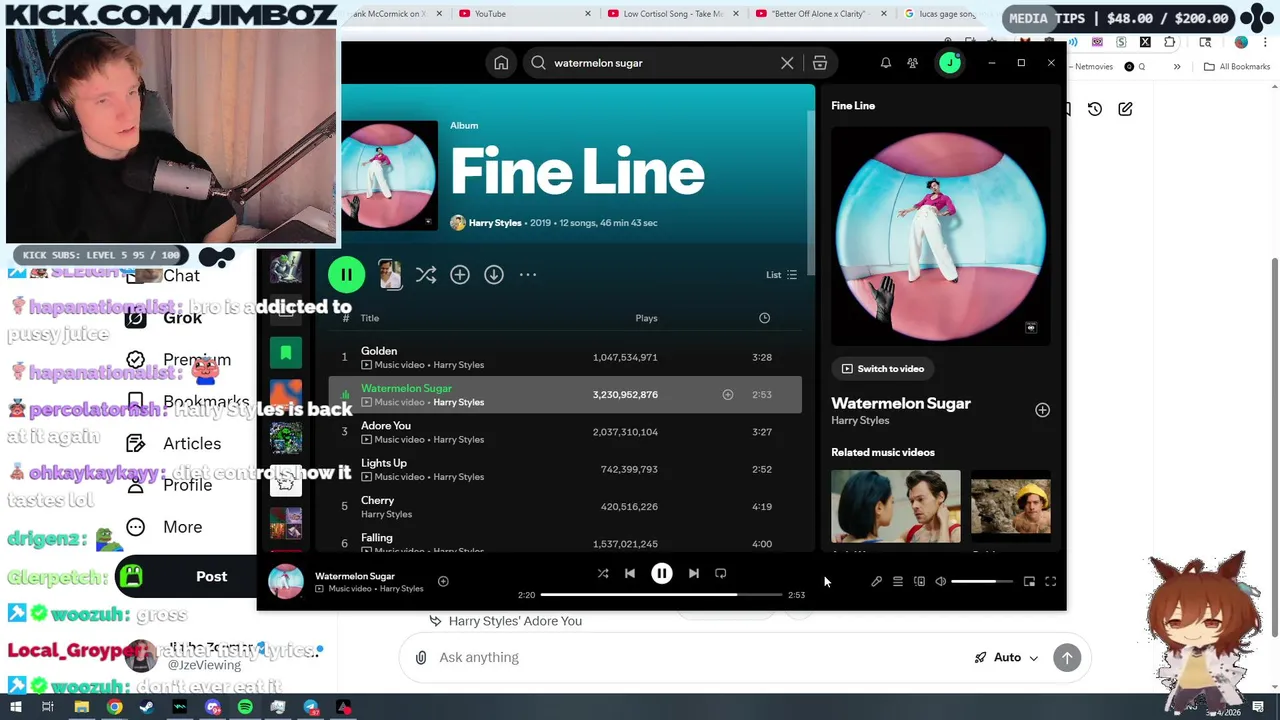Image resolution: width=1280 pixels, height=720 pixels.
Task: Click the Fine Line album cover thumbnail
Action: pos(389,176)
